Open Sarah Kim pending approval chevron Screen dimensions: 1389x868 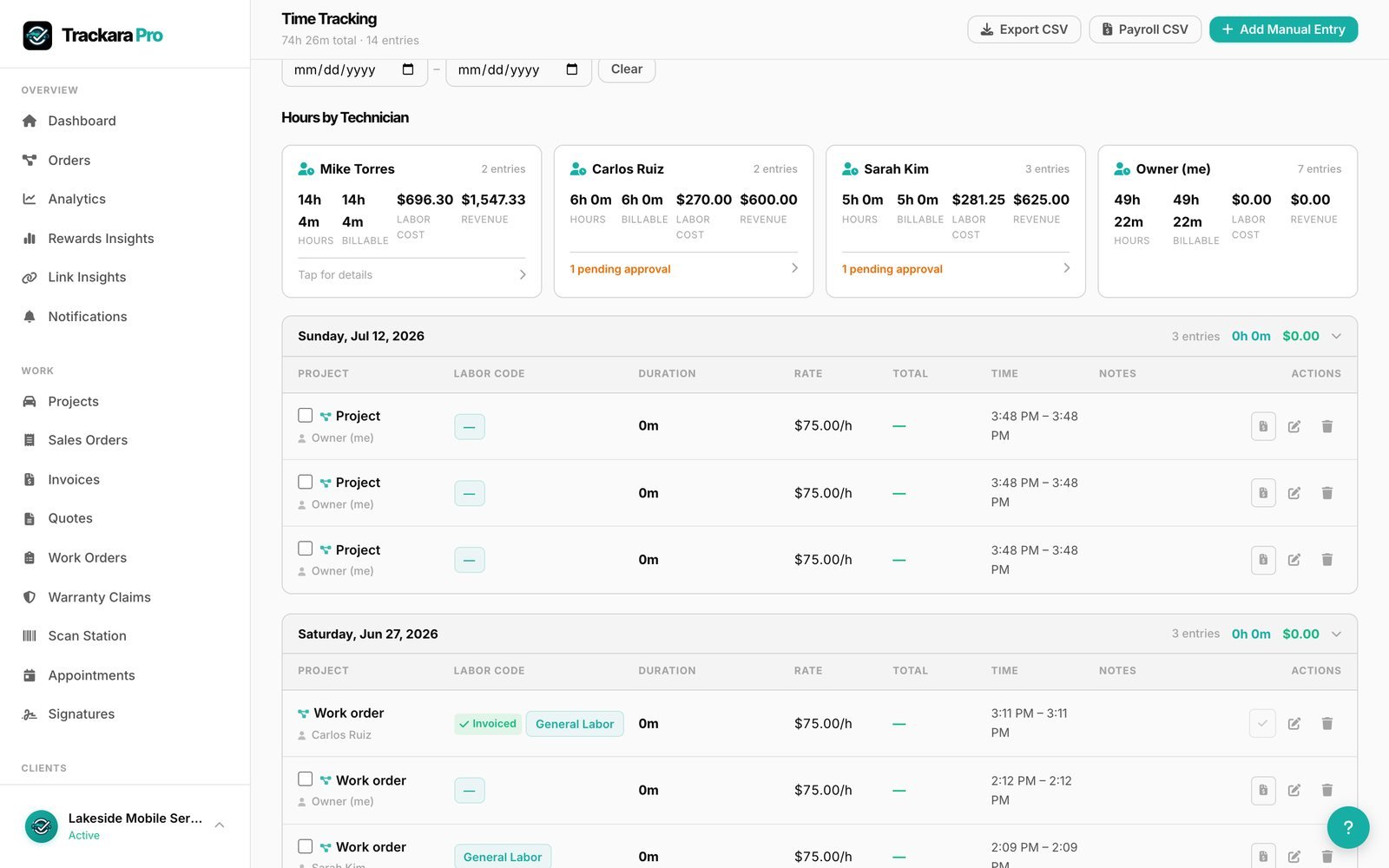point(1066,268)
